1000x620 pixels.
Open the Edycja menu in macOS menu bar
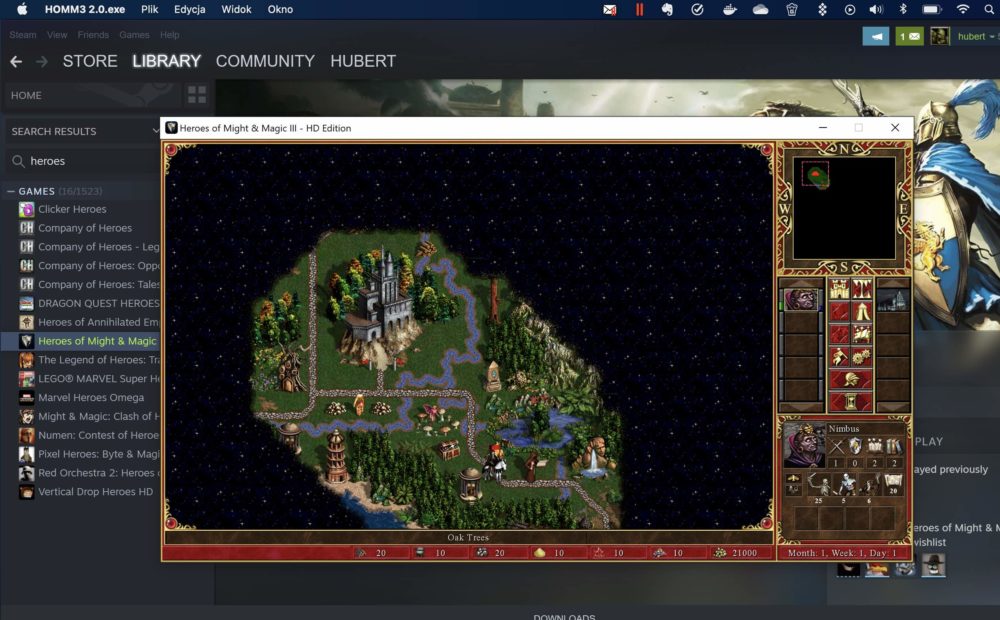pyautogui.click(x=189, y=10)
